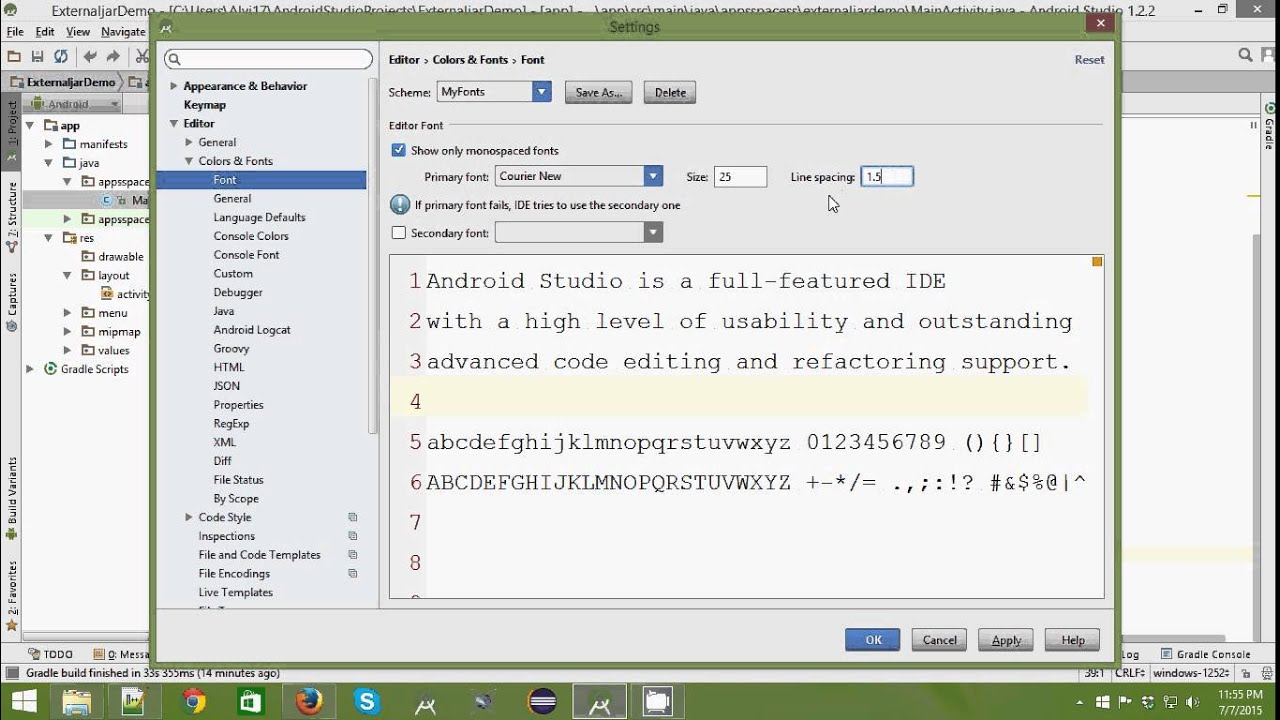
Task: Collapse the Colors & Fonts node
Action: (x=189, y=161)
